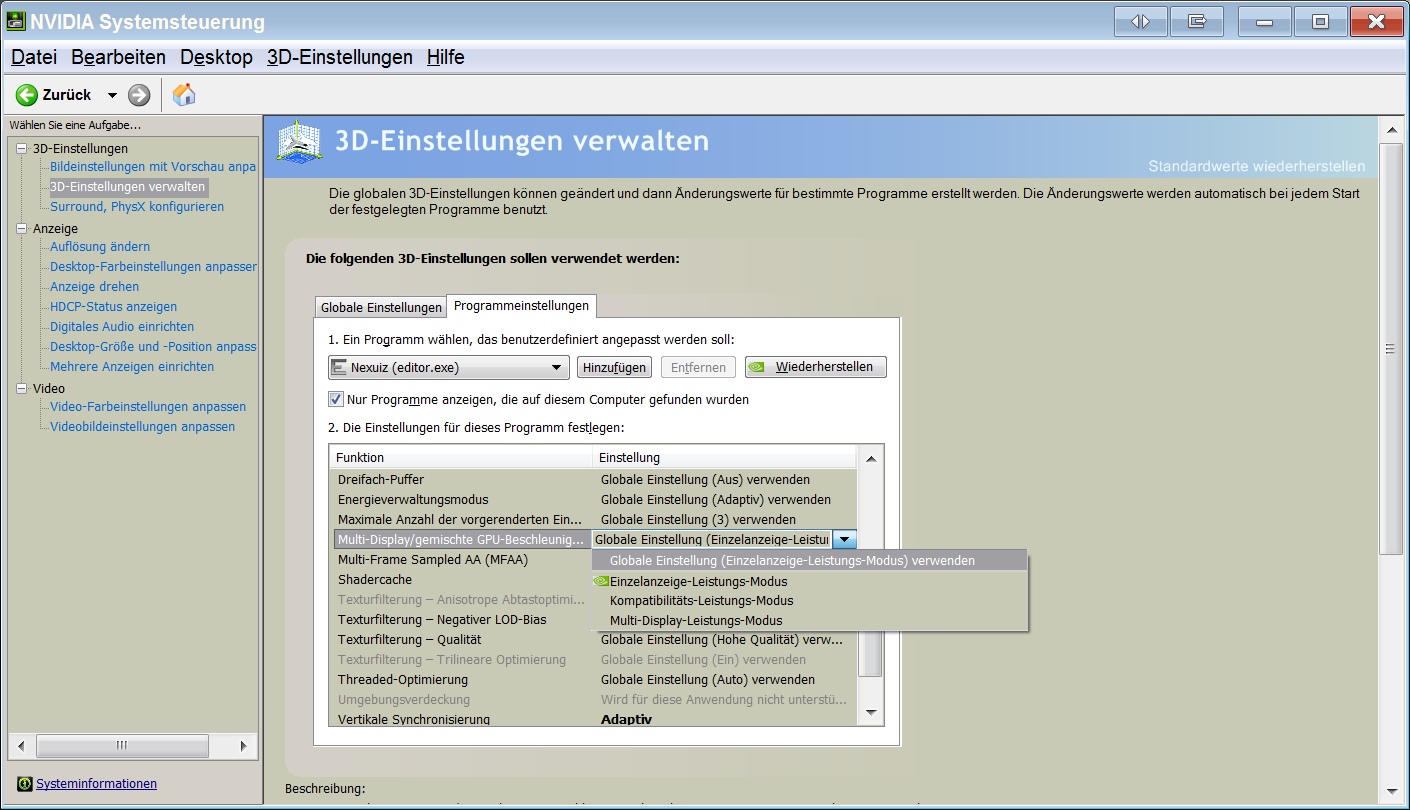The height and width of the screenshot is (810, 1410).
Task: Select the Threaded-Optimierung row
Action: pos(593,679)
